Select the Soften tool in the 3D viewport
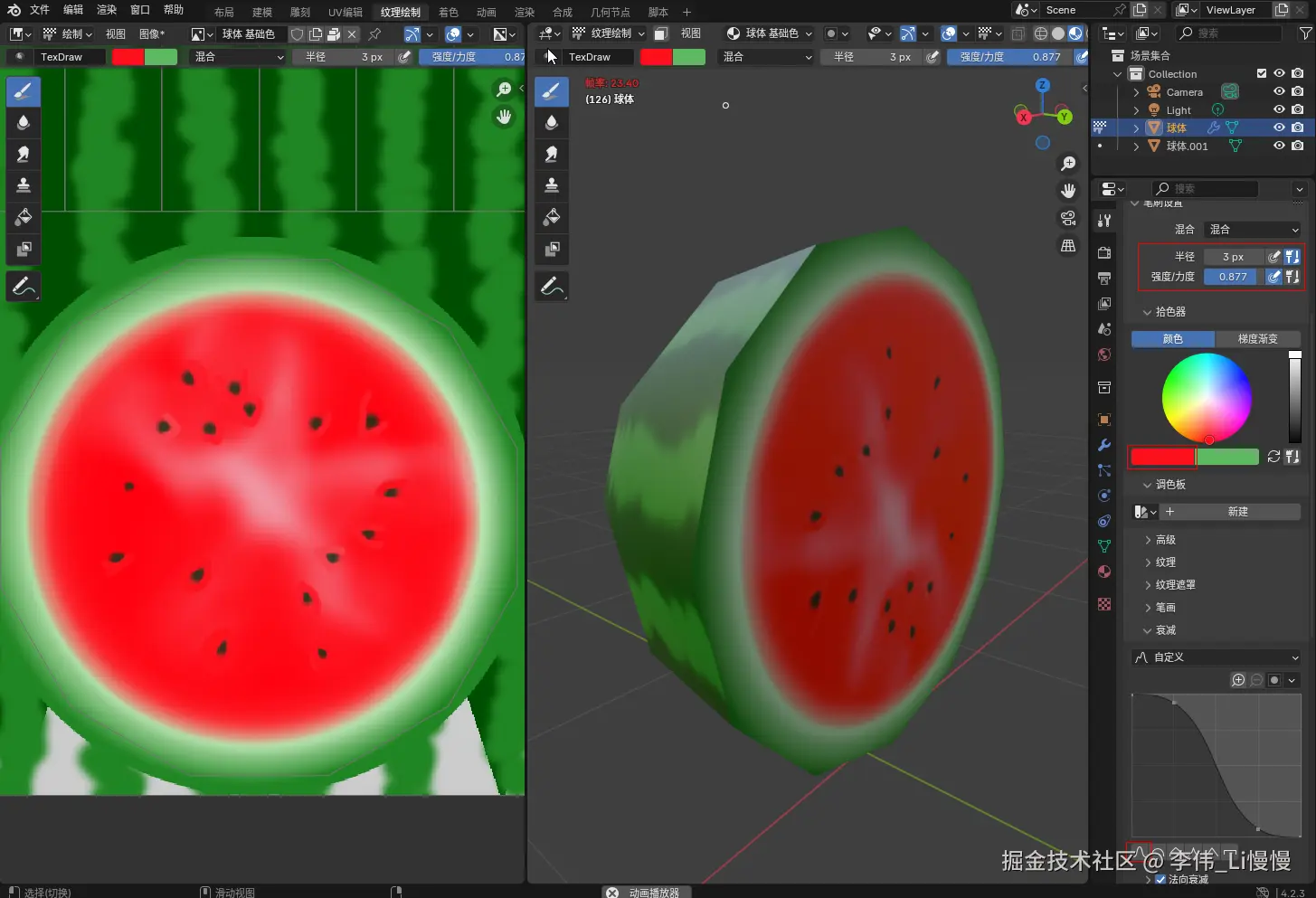 (x=552, y=122)
